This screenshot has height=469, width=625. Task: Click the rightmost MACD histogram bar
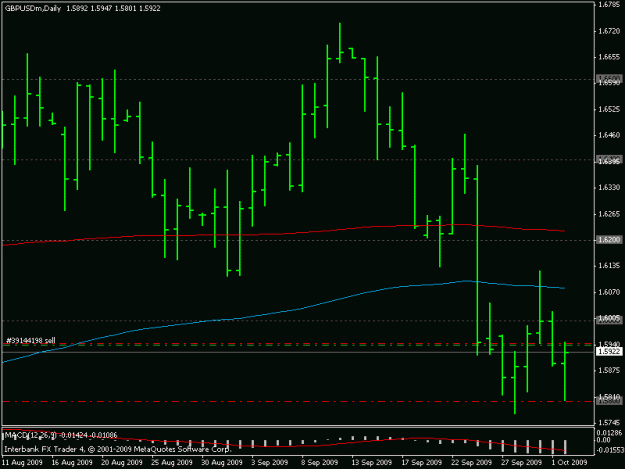tap(565, 446)
